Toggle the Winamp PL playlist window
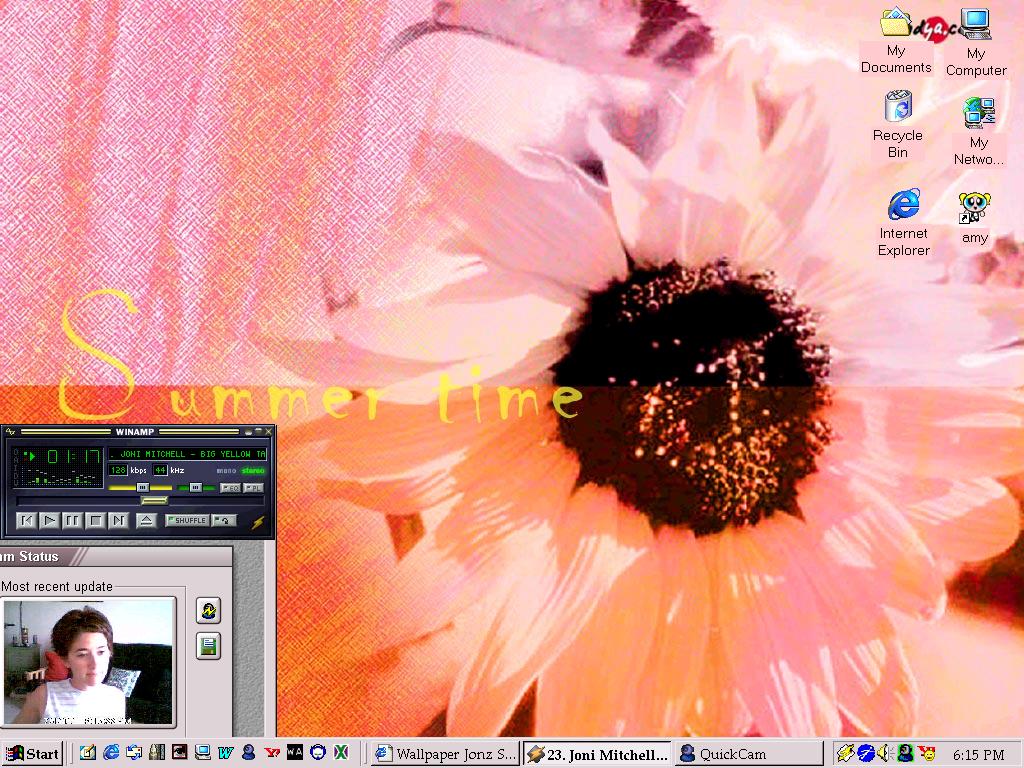This screenshot has width=1024, height=768. click(x=254, y=488)
